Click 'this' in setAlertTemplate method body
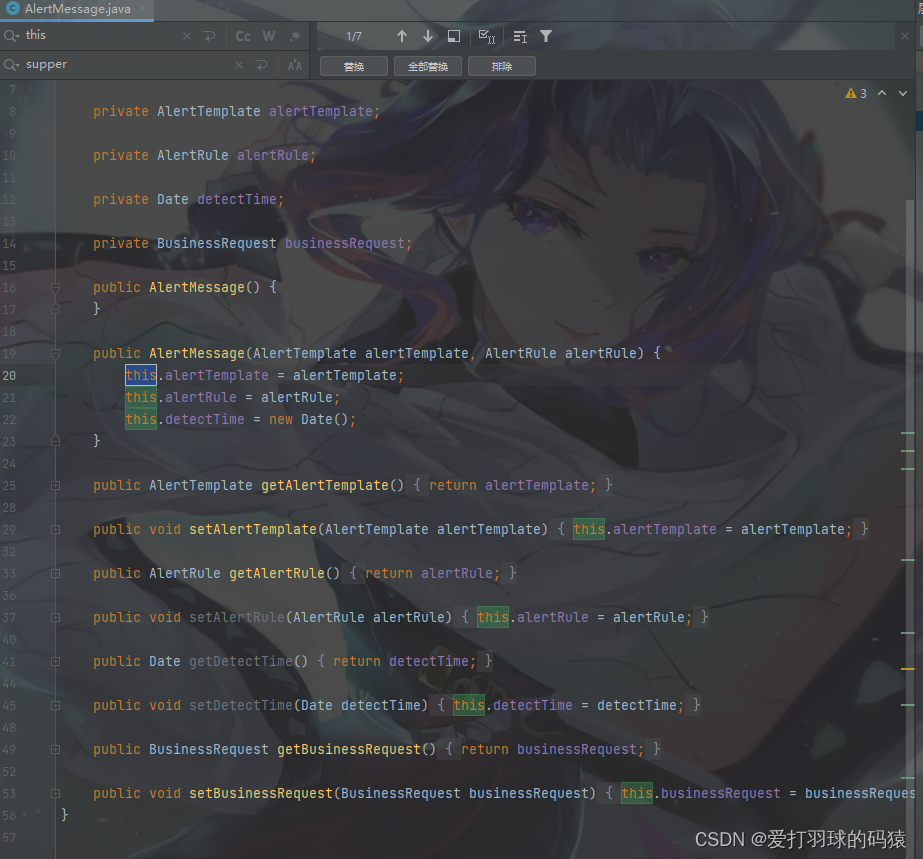Viewport: 923px width, 859px height. 589,529
